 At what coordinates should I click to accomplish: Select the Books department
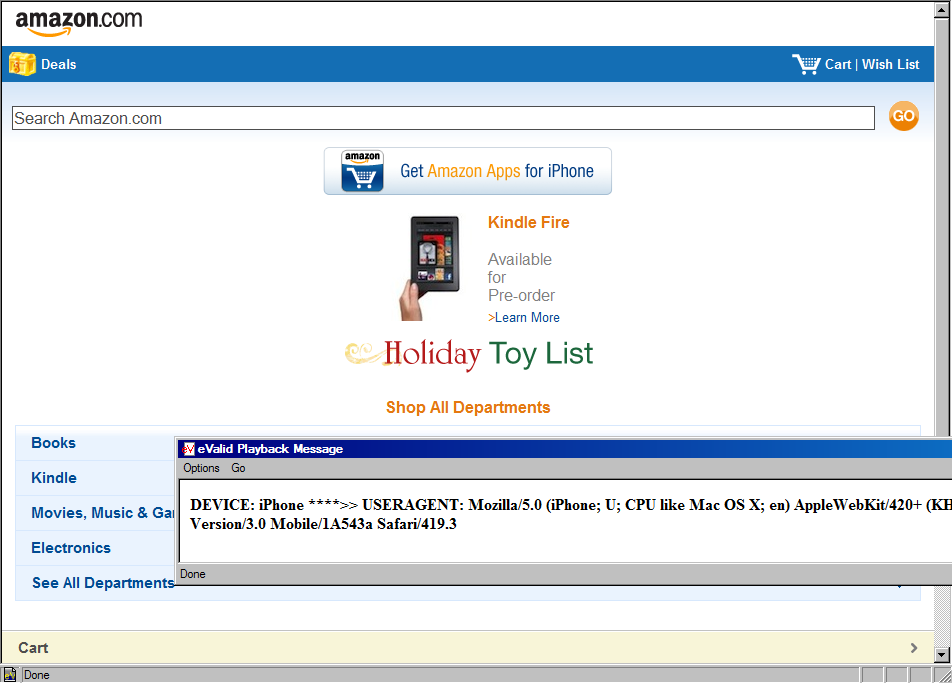pyautogui.click(x=53, y=443)
